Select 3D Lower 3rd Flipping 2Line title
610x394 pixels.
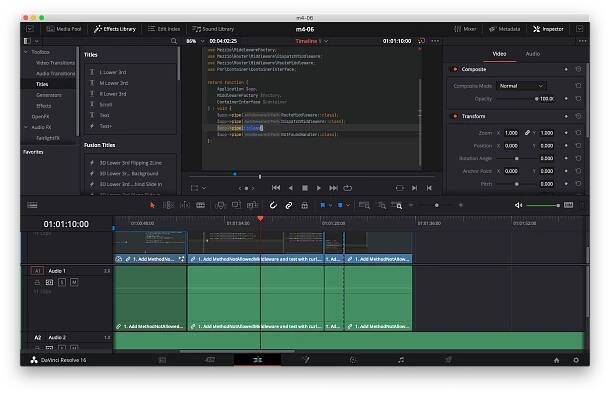pyautogui.click(x=131, y=163)
